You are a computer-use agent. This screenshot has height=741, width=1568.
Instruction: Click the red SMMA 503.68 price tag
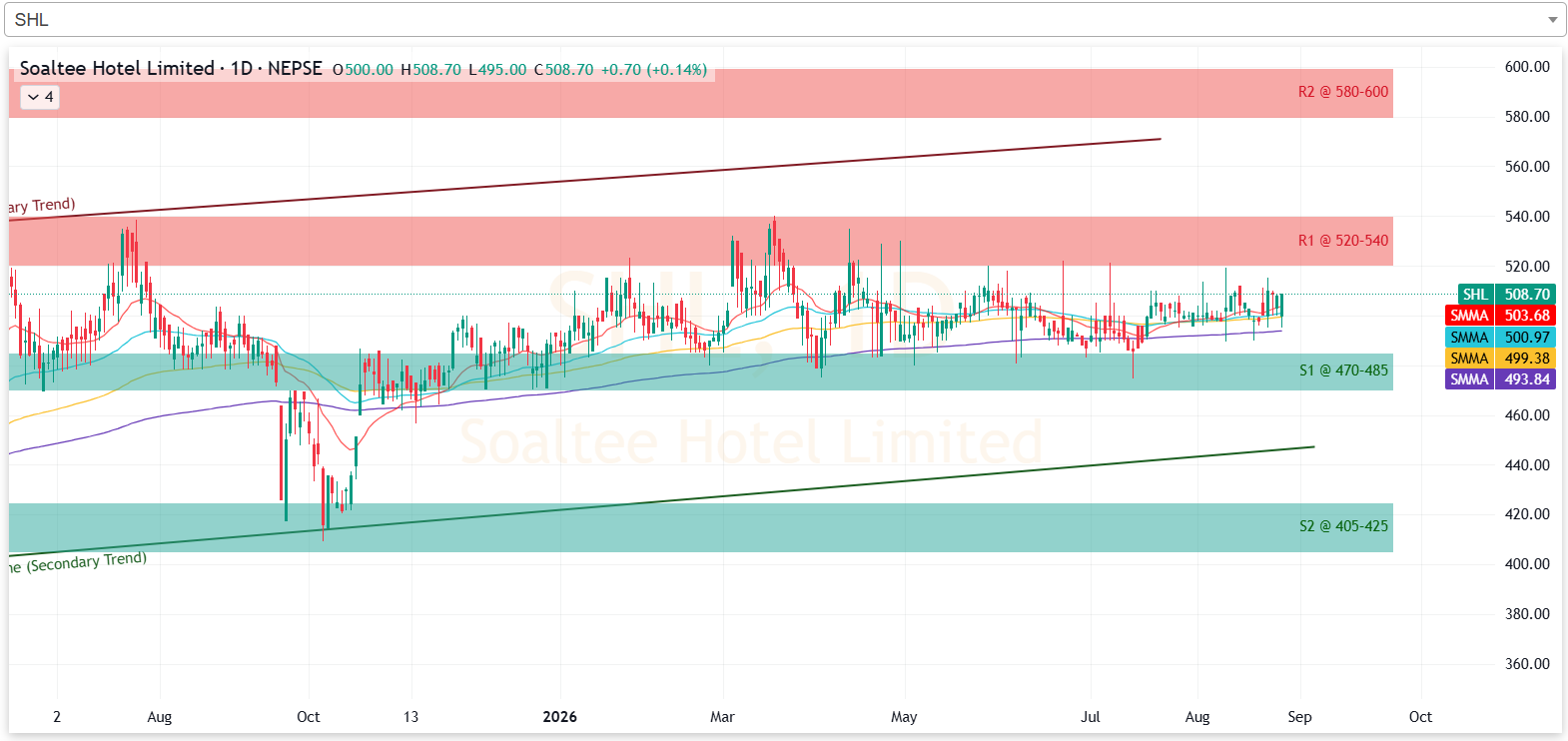[1500, 316]
